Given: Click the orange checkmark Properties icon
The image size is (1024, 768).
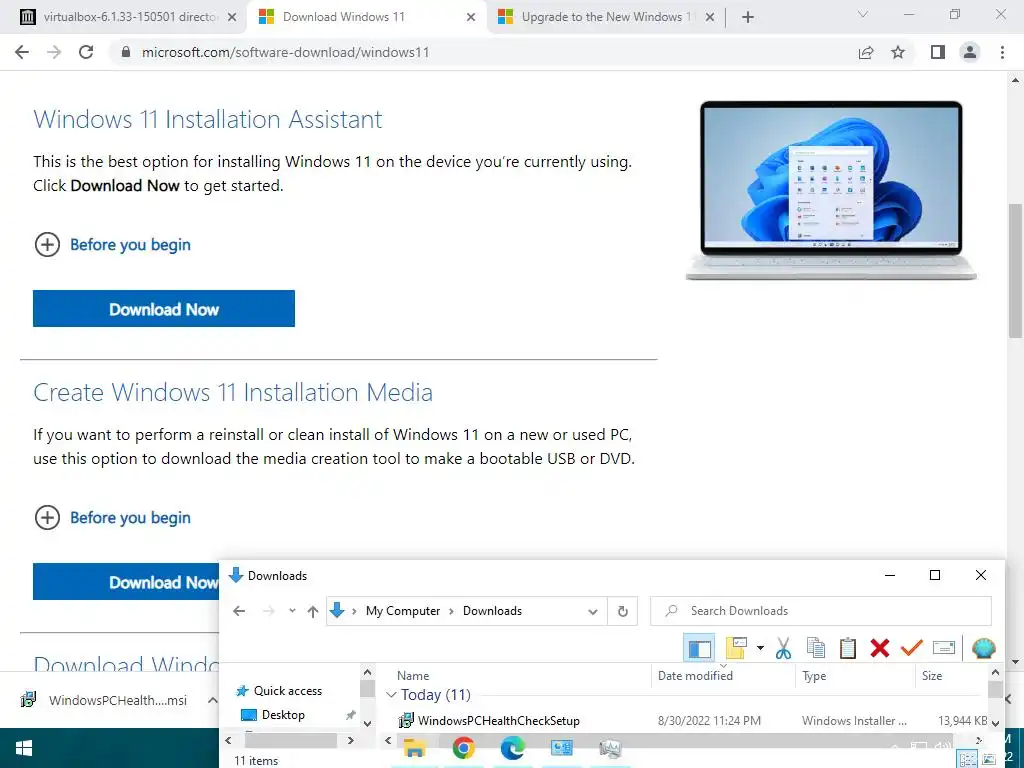Looking at the screenshot, I should pyautogui.click(x=912, y=648).
